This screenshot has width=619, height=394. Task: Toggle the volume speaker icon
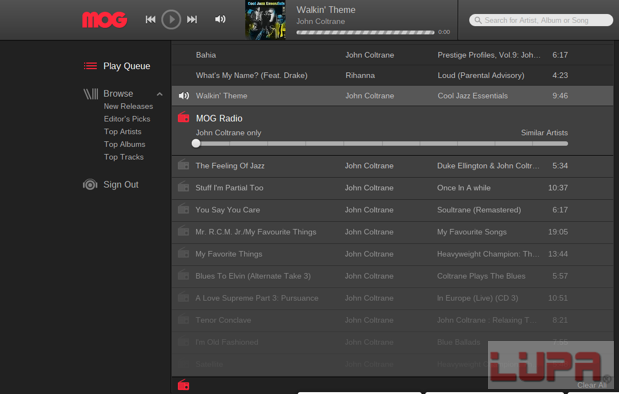coord(220,19)
